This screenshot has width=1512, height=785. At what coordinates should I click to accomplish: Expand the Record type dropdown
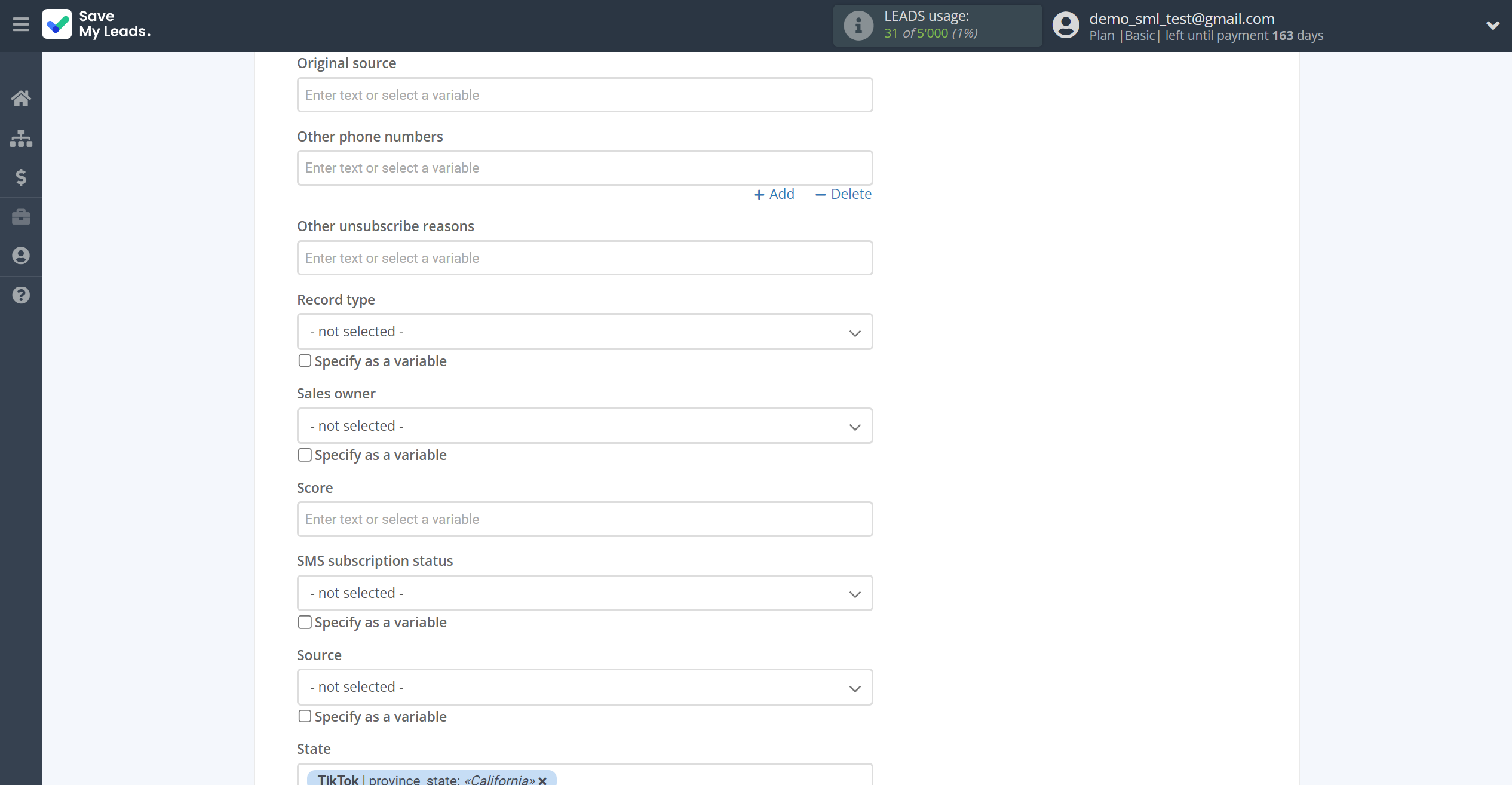[585, 331]
